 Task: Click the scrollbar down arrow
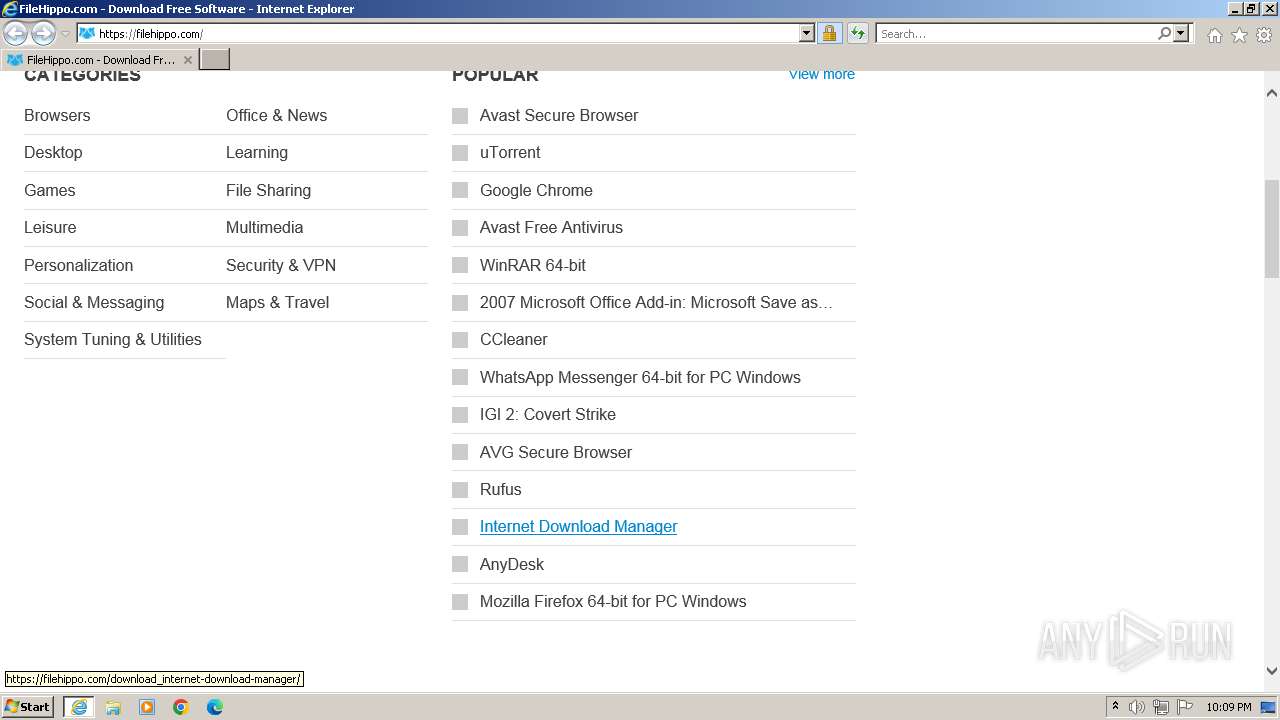pyautogui.click(x=1272, y=671)
